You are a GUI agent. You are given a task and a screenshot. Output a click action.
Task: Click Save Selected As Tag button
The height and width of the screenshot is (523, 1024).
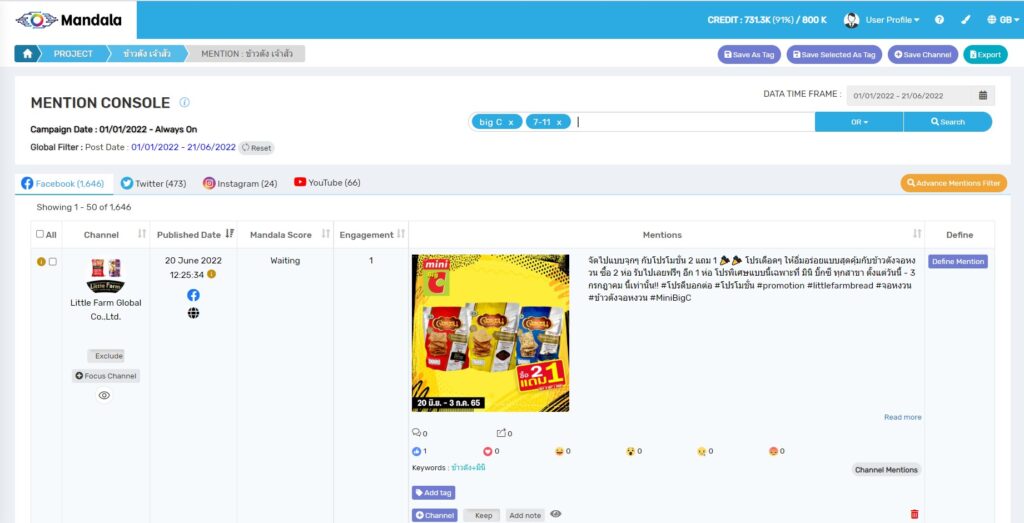[834, 55]
